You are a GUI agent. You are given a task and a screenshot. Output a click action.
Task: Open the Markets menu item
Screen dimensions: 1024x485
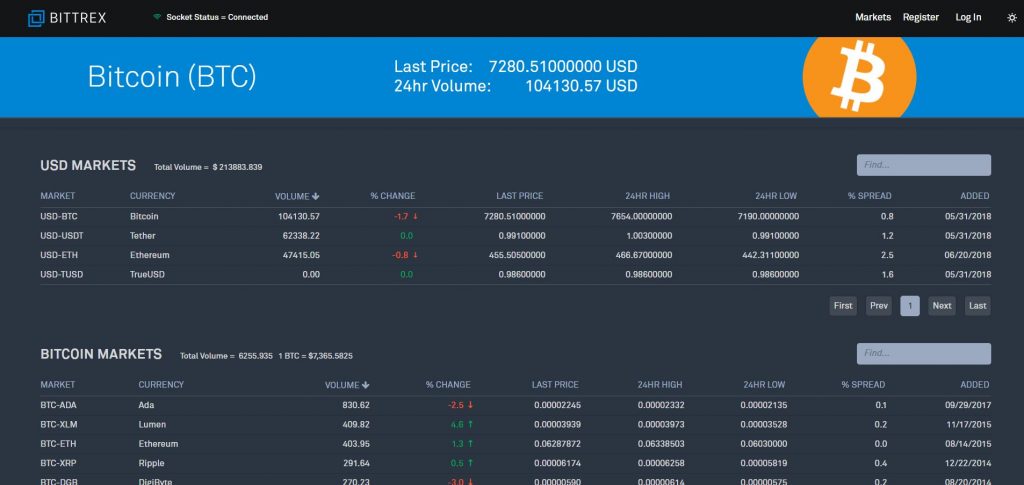pos(872,17)
